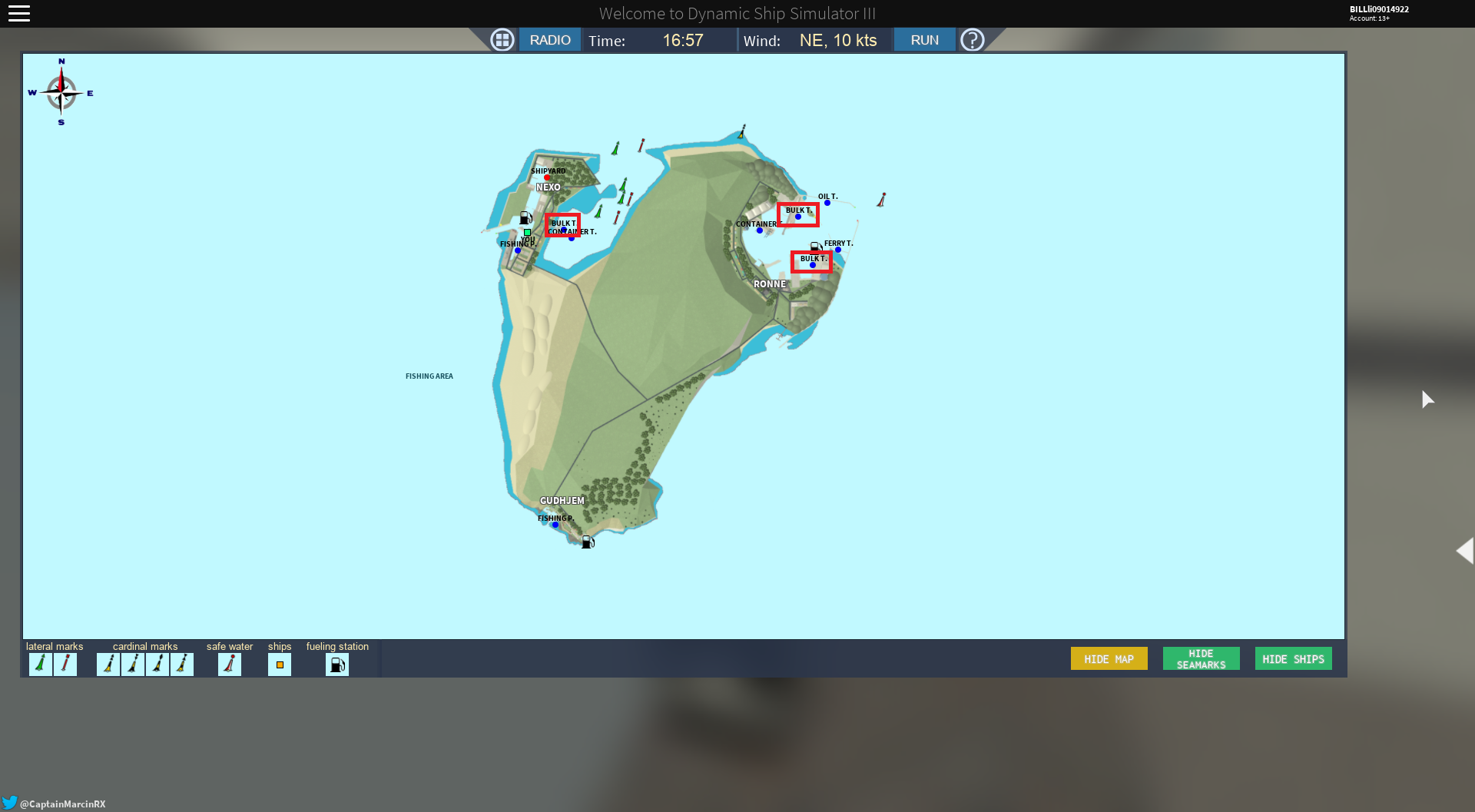Click the first cardinal mark legend icon
Viewport: 1475px width, 812px height.
point(108,665)
